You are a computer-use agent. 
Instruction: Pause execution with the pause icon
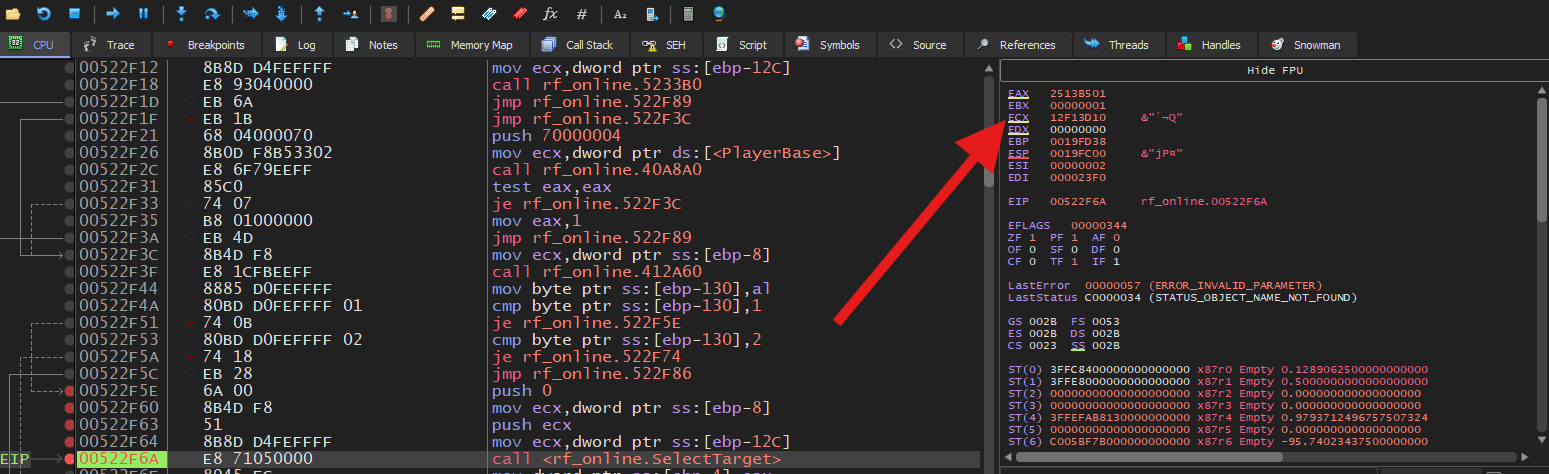(144, 14)
